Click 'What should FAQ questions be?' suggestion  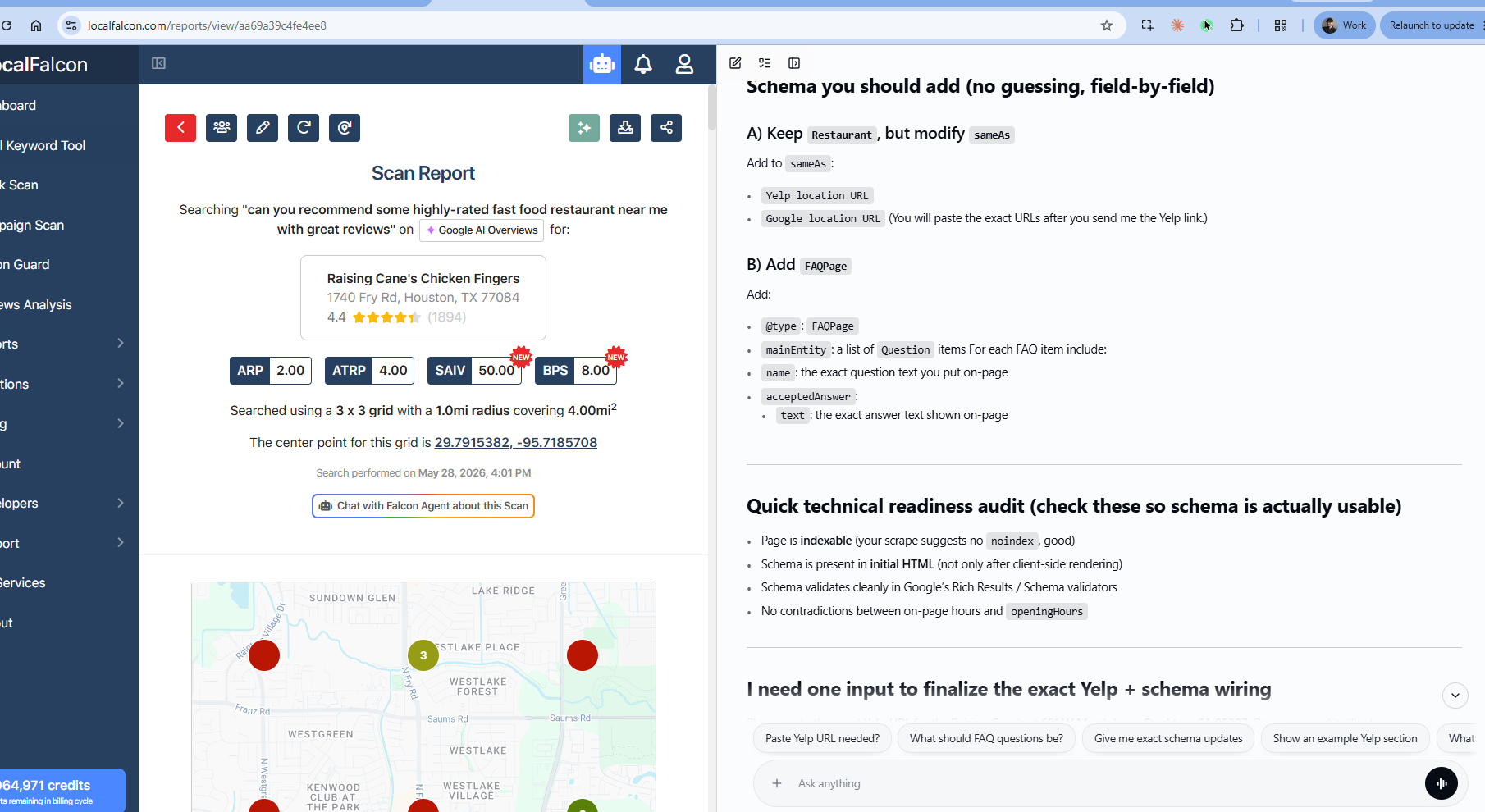[x=986, y=738]
